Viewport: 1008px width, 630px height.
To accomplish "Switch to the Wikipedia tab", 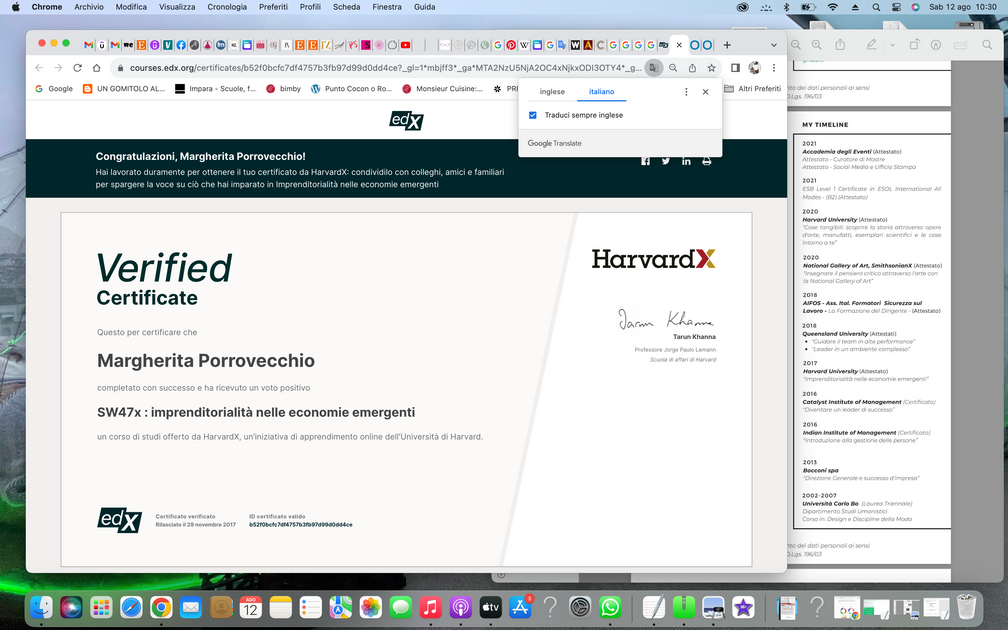I will tap(524, 45).
